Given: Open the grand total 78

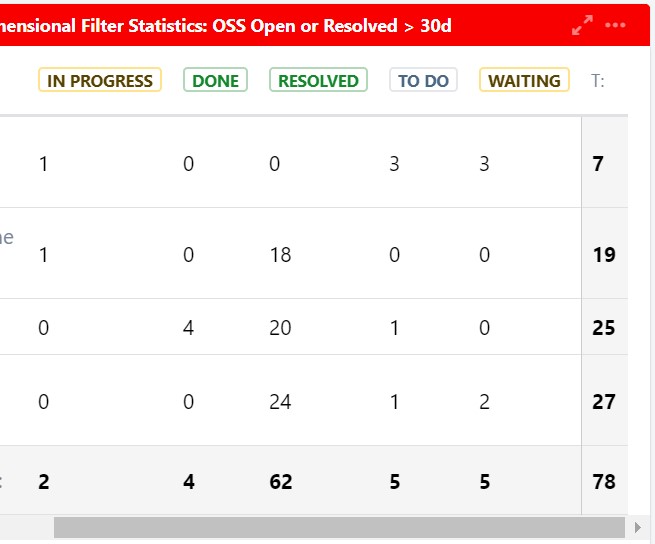Looking at the screenshot, I should [604, 482].
